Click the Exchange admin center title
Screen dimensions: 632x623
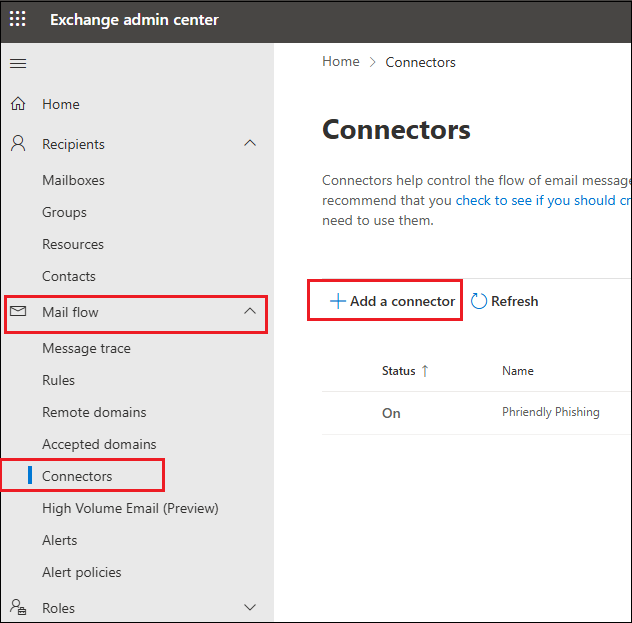tap(134, 20)
